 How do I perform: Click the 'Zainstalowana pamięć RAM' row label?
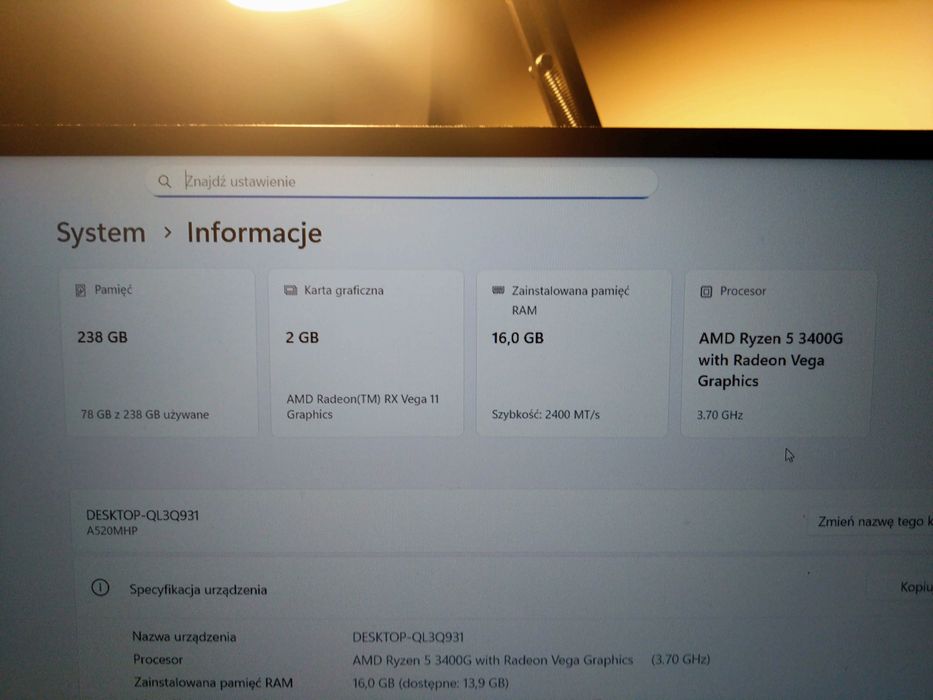[x=213, y=682]
